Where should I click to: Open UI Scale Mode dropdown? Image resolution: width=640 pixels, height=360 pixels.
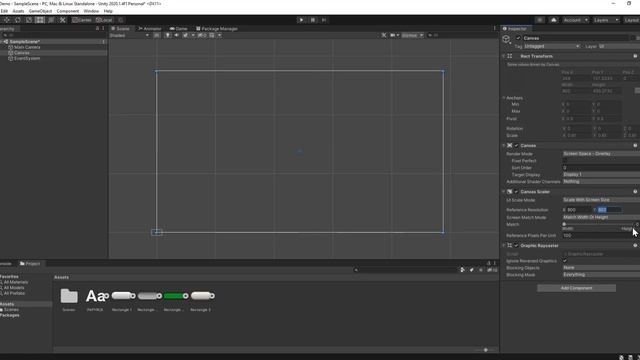coord(601,200)
